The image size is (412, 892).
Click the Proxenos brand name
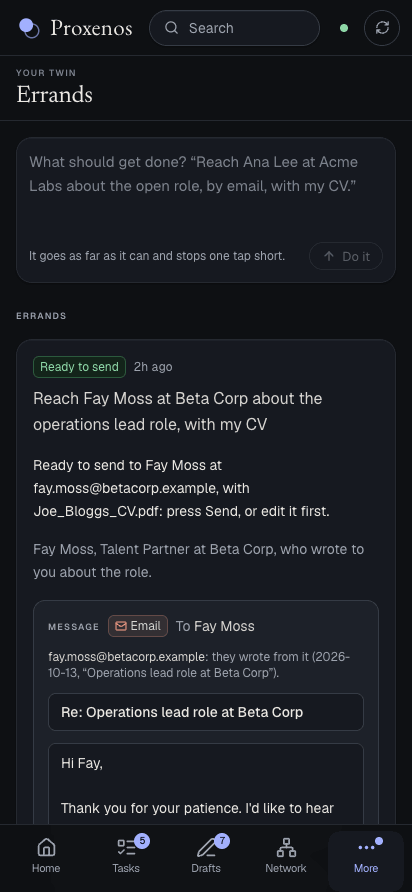point(91,28)
